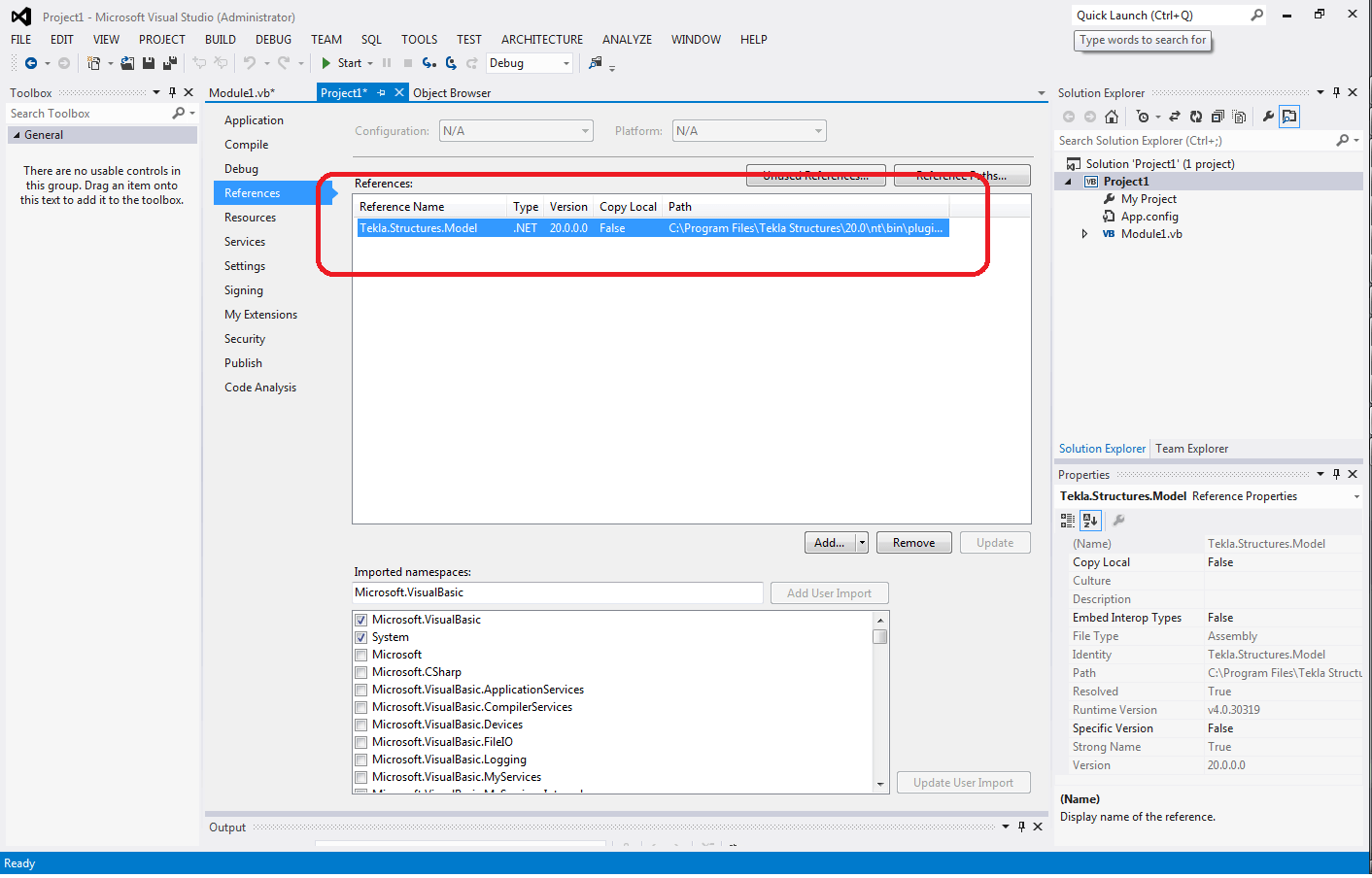The width and height of the screenshot is (1372, 878).
Task: Check the Microsoft namespace checkbox
Action: tap(361, 655)
